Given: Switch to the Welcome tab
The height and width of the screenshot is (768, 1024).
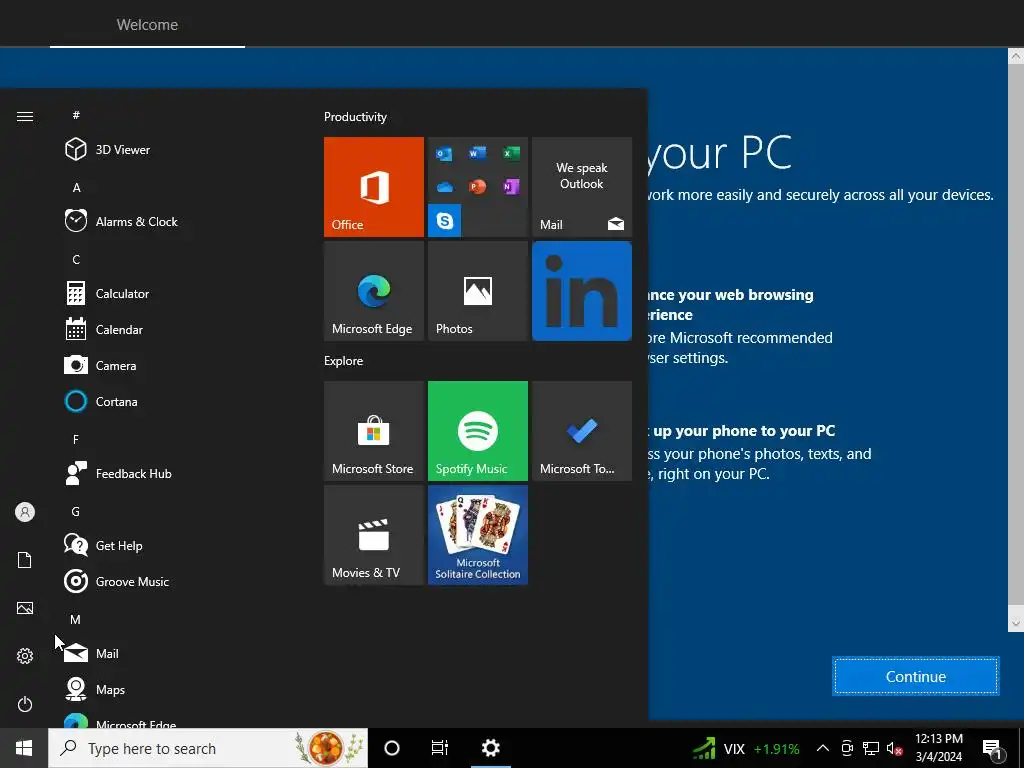Looking at the screenshot, I should 147,24.
